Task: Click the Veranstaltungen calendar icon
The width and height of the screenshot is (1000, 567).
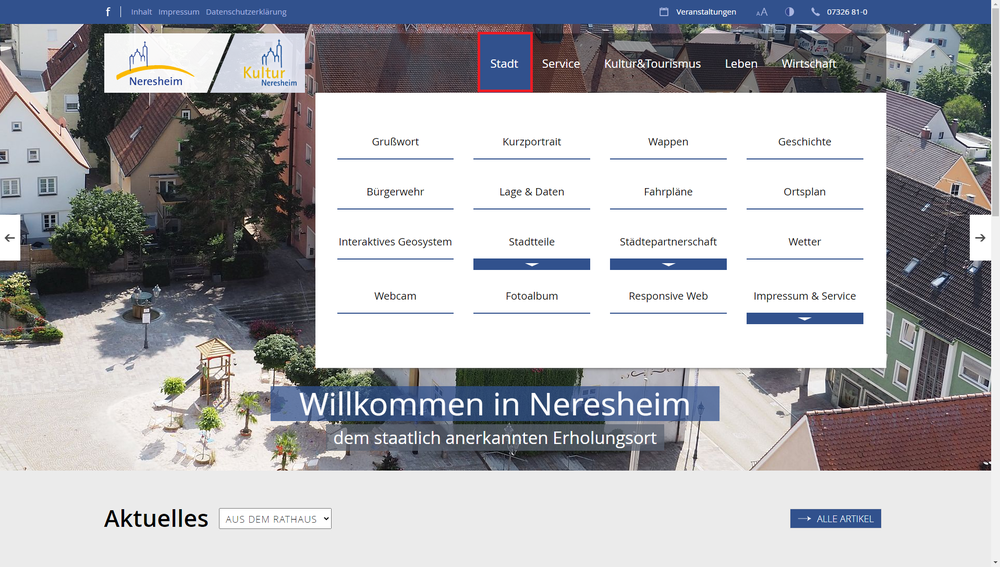Action: [664, 12]
